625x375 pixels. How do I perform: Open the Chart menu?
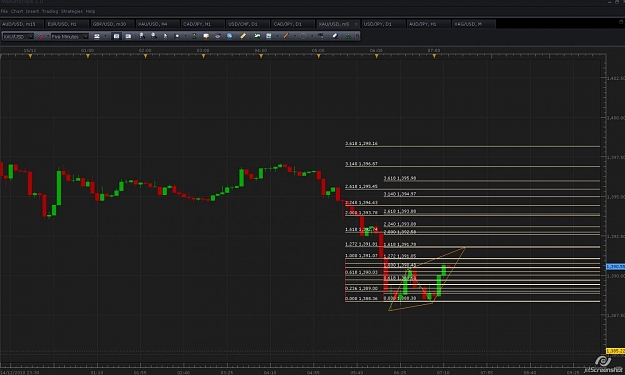pyautogui.click(x=17, y=11)
